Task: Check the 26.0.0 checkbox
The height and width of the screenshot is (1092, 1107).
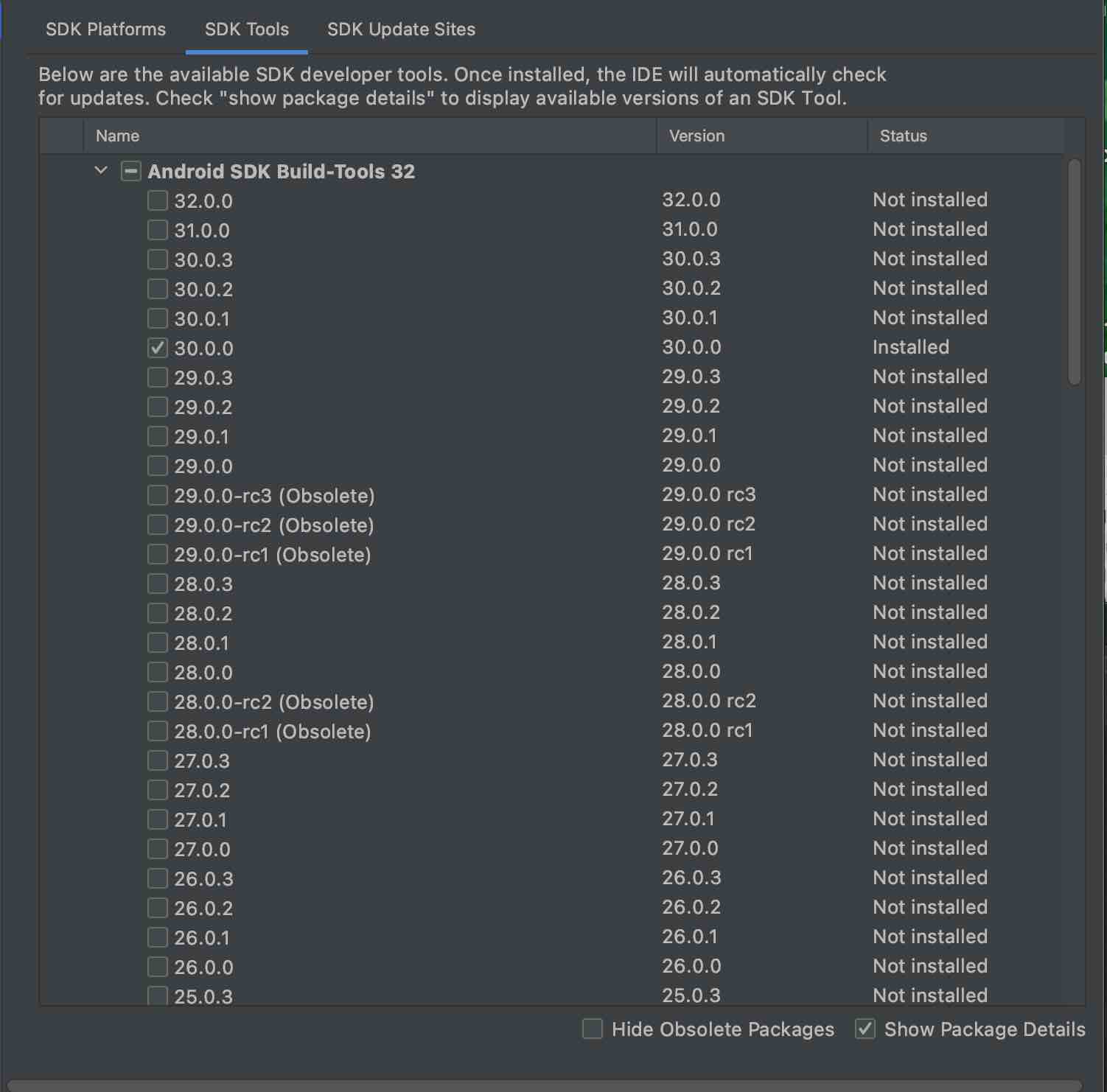Action: coord(157,967)
